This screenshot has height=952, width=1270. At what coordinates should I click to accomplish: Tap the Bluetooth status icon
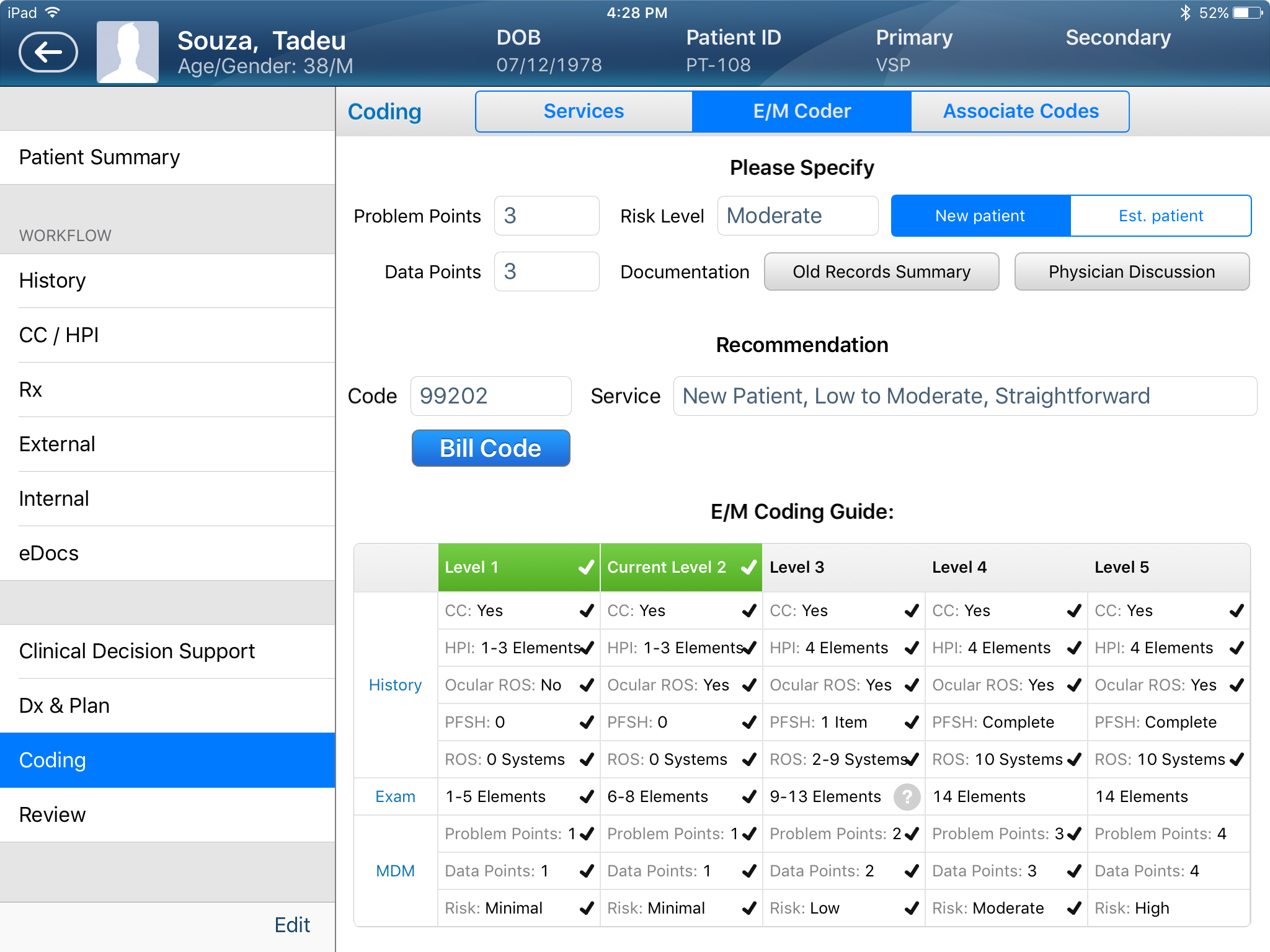coord(1185,13)
